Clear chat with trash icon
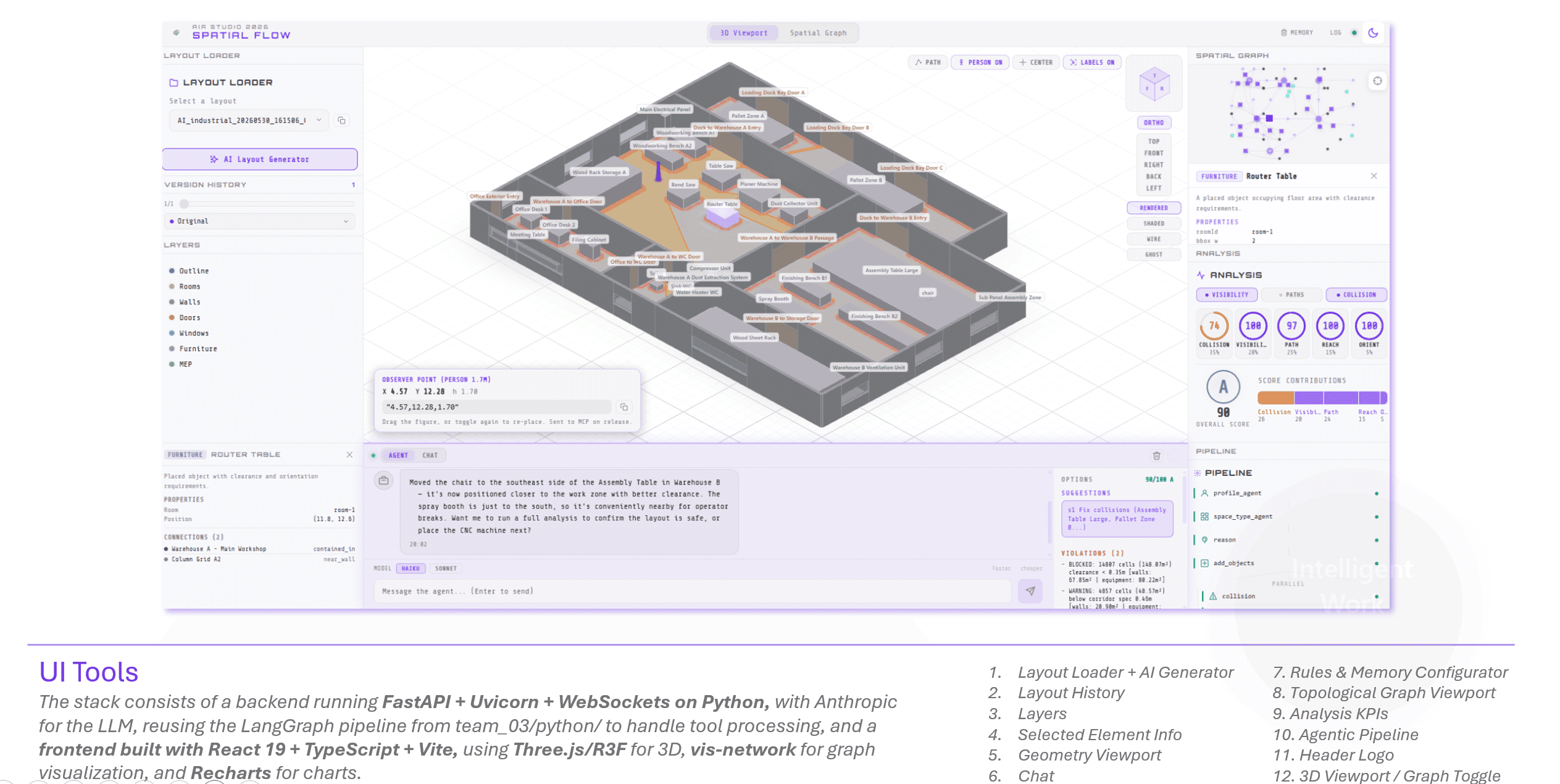This screenshot has width=1560, height=784. [x=1156, y=456]
